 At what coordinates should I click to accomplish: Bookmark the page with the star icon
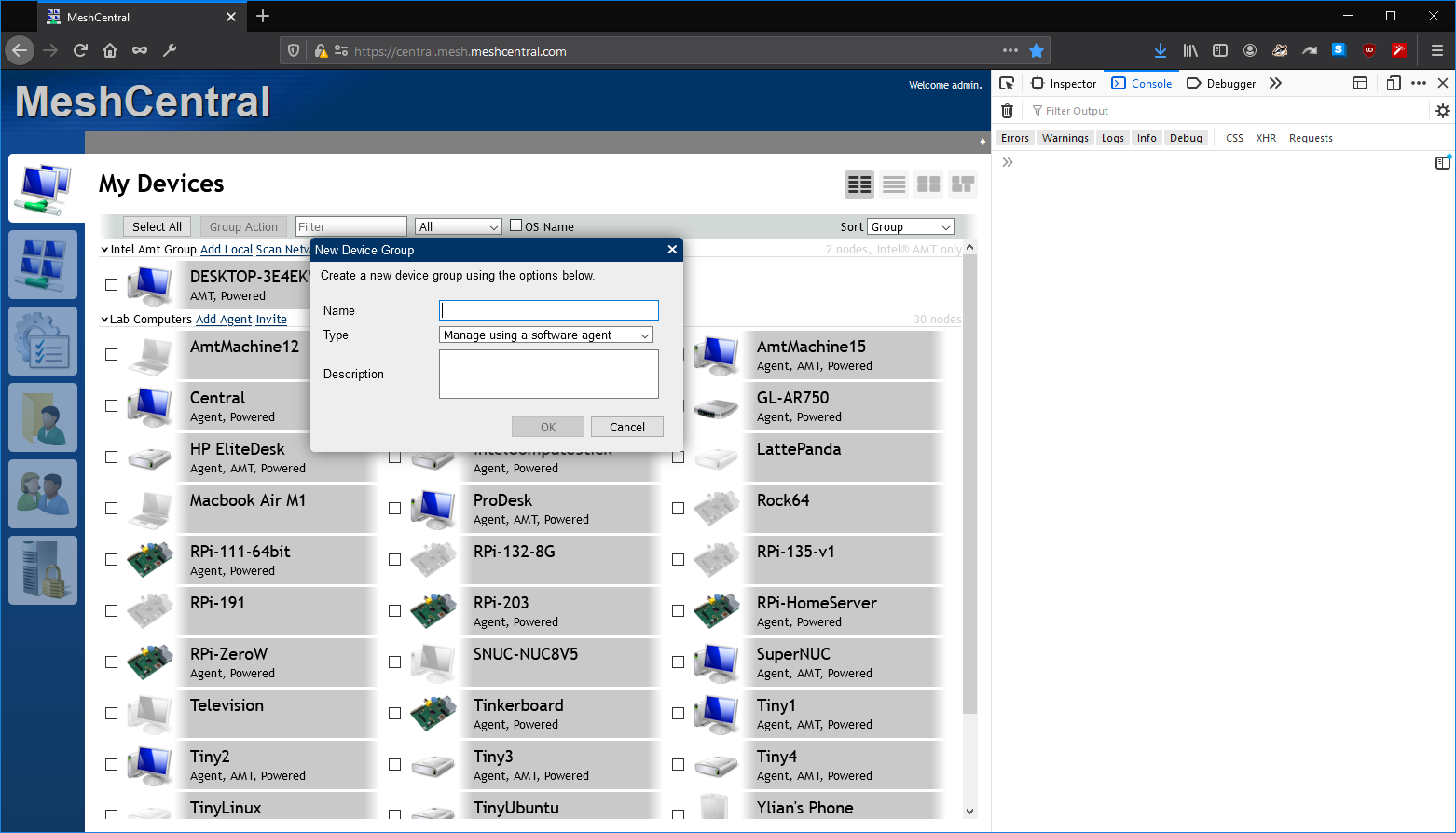tap(1037, 51)
